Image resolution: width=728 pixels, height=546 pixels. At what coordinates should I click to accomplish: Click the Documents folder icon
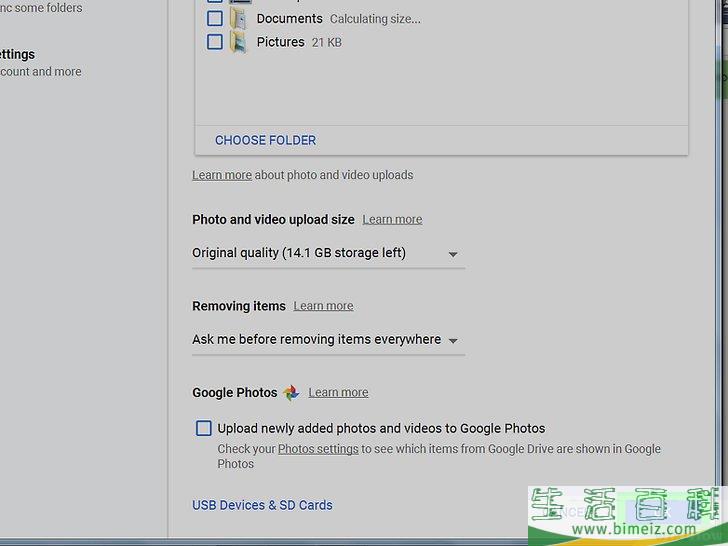click(x=238, y=19)
